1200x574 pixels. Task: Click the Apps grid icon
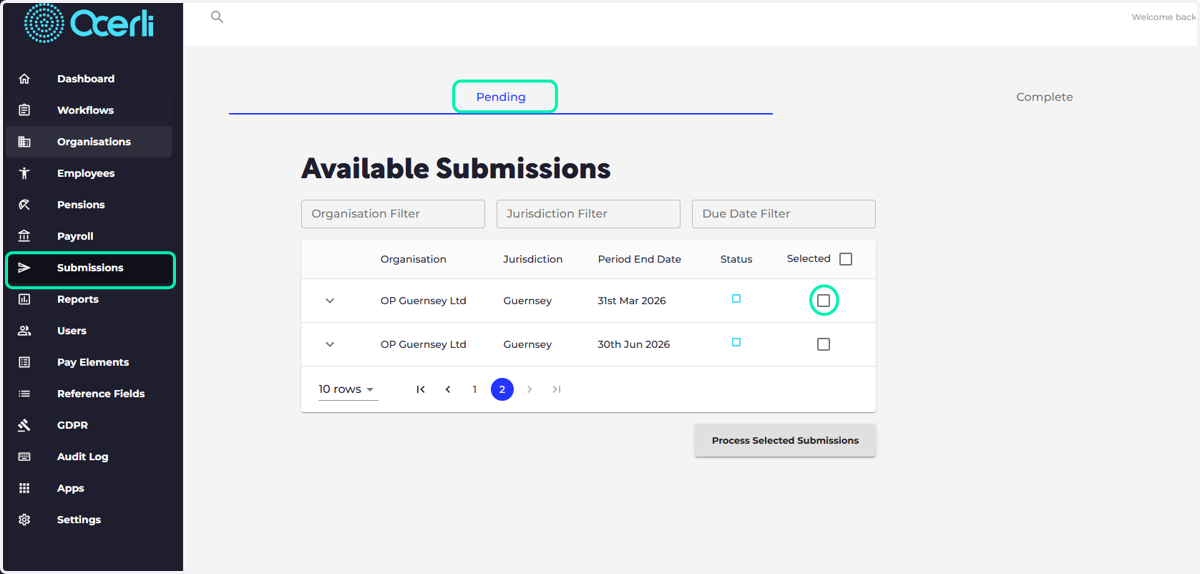click(x=25, y=488)
